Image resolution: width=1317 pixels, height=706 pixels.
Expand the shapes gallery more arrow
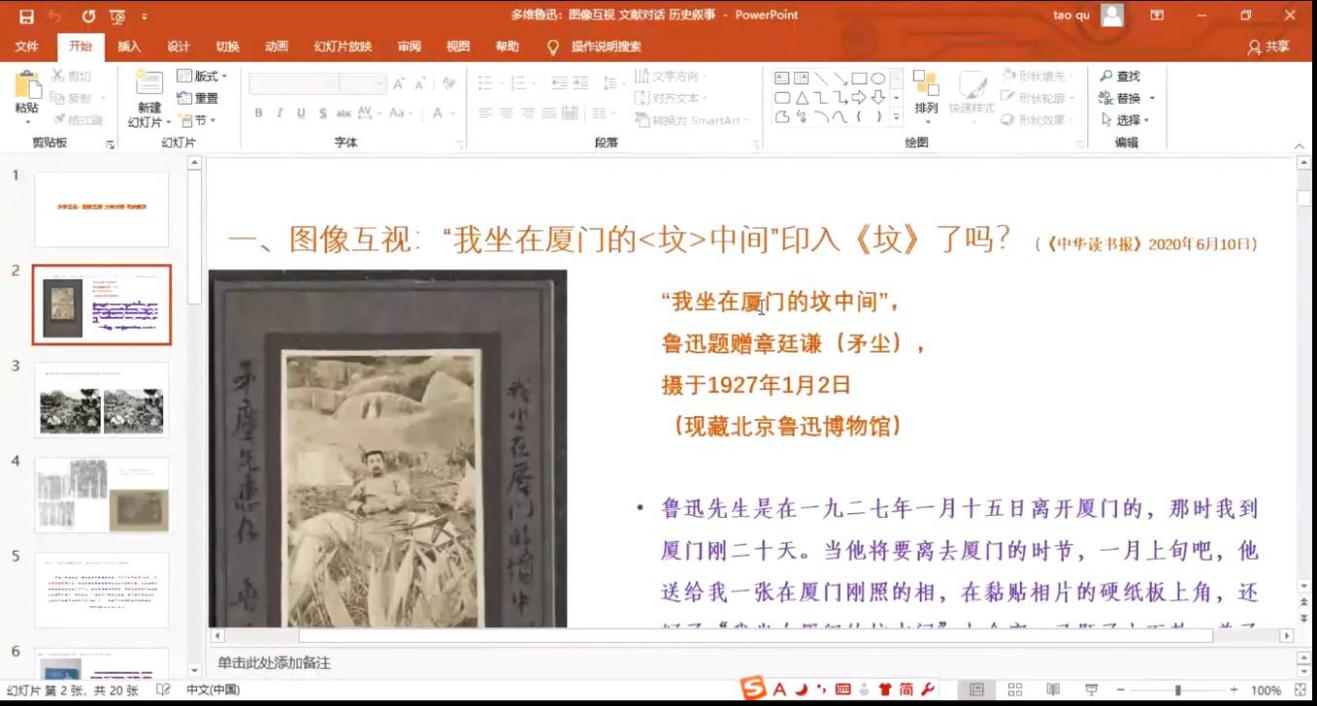click(896, 117)
